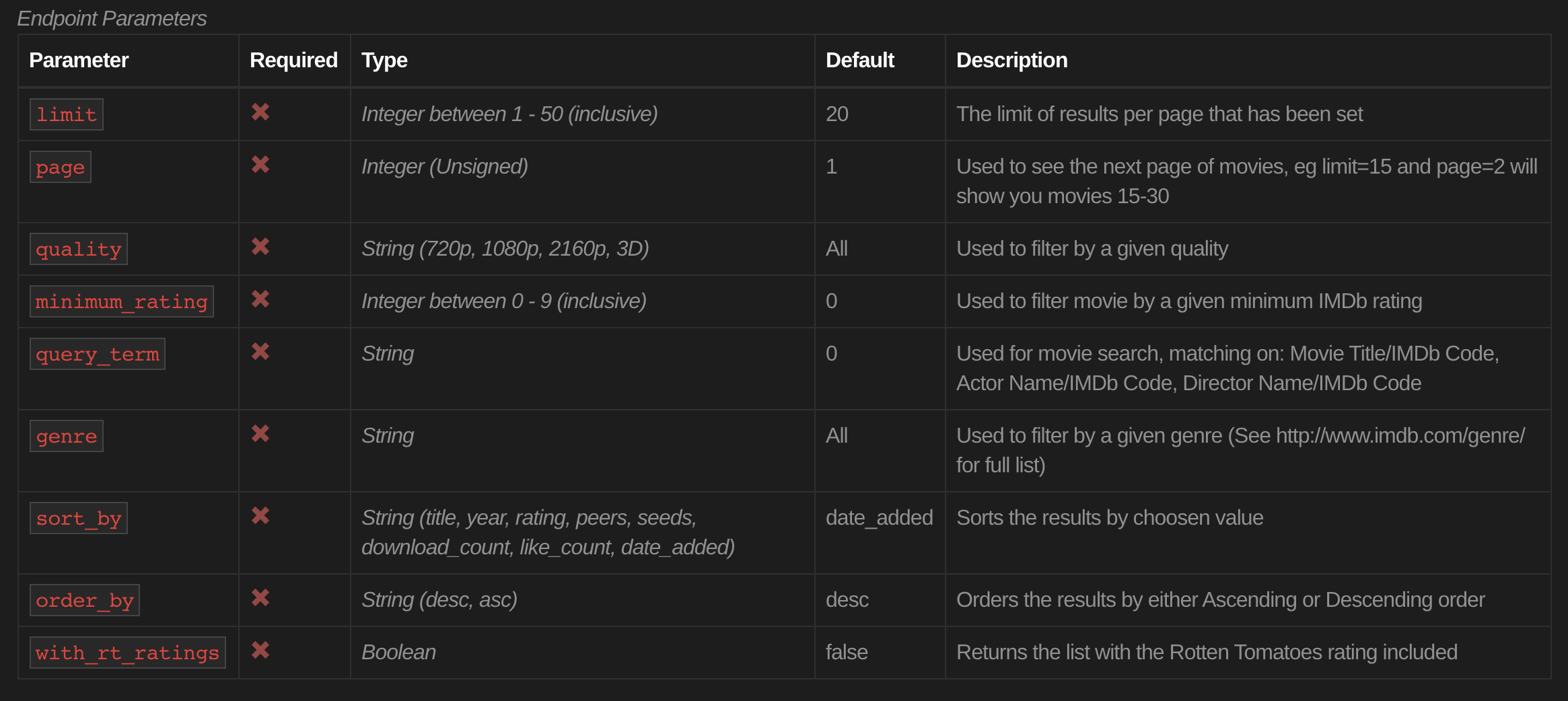Click the red X beside the quality parameter
Viewport: 1568px width, 701px height.
point(260,246)
